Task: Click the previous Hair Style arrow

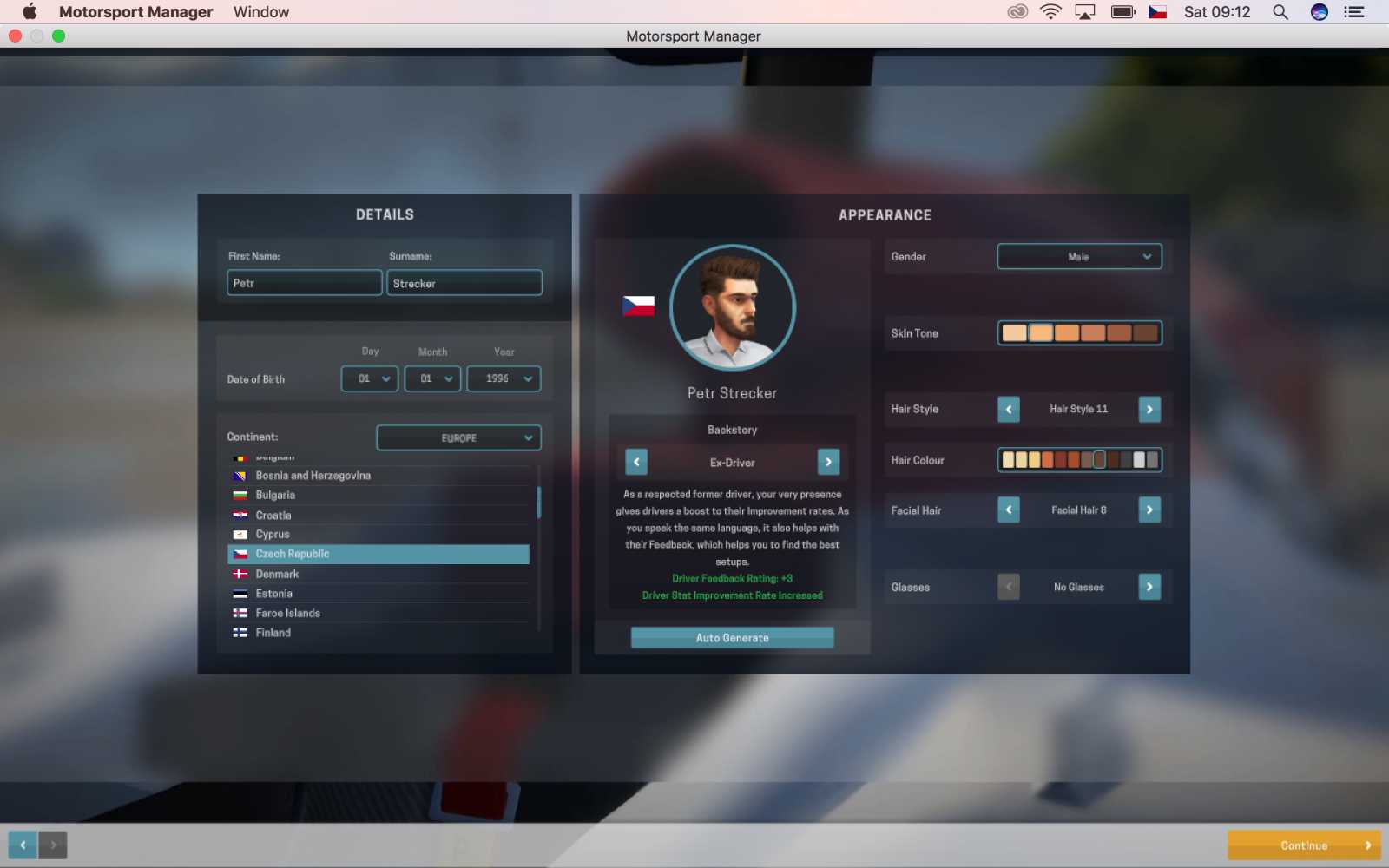Action: pyautogui.click(x=1008, y=409)
